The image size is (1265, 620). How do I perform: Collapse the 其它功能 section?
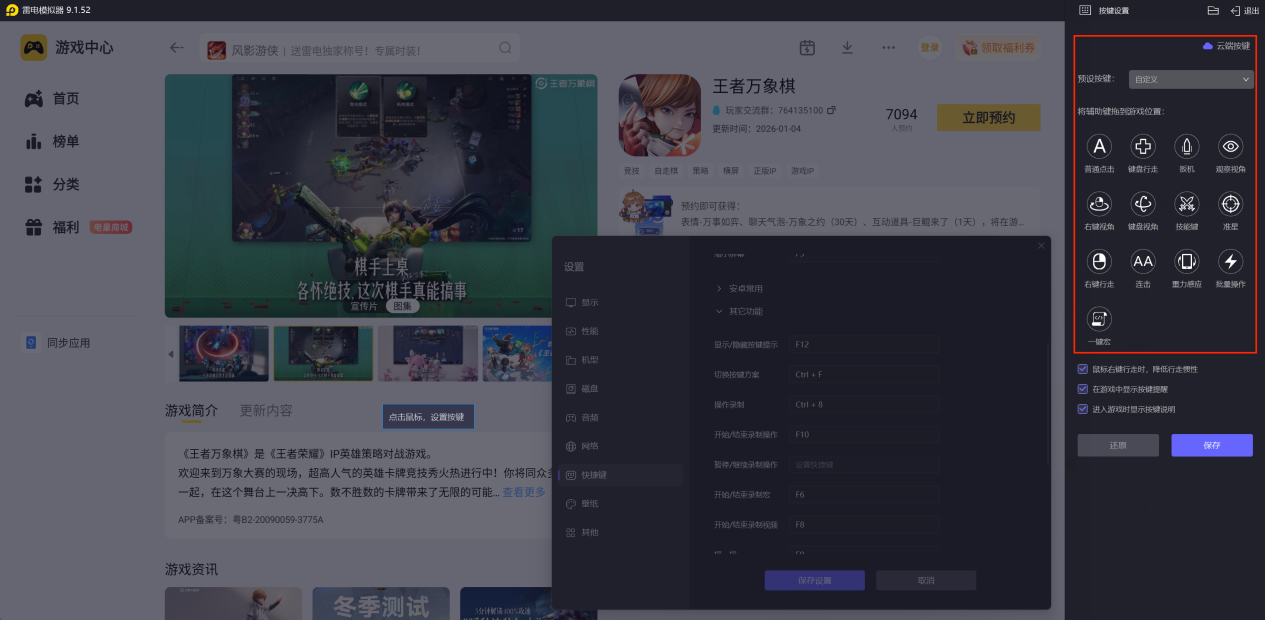coord(740,312)
